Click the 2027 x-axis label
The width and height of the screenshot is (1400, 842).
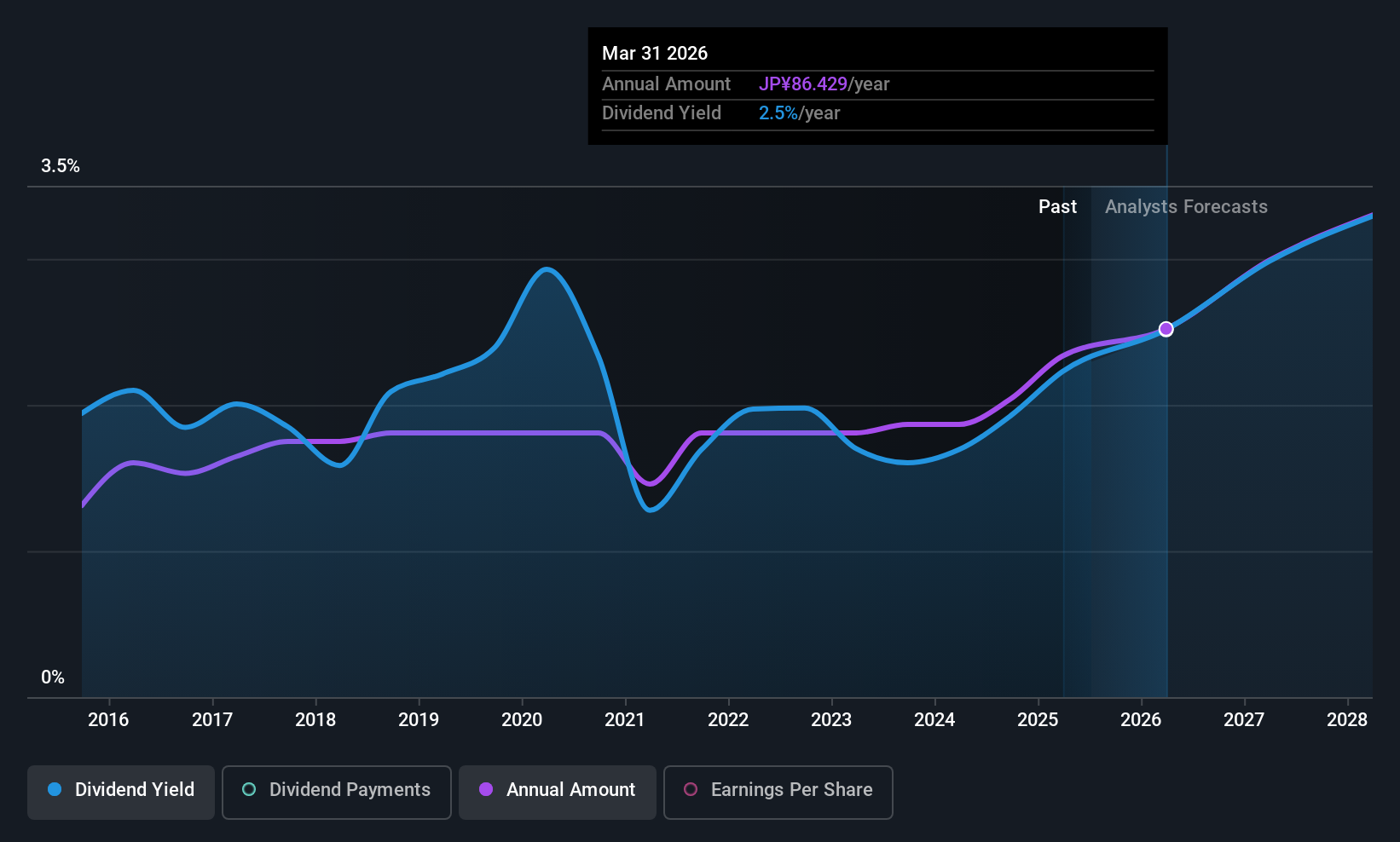pyautogui.click(x=1244, y=719)
